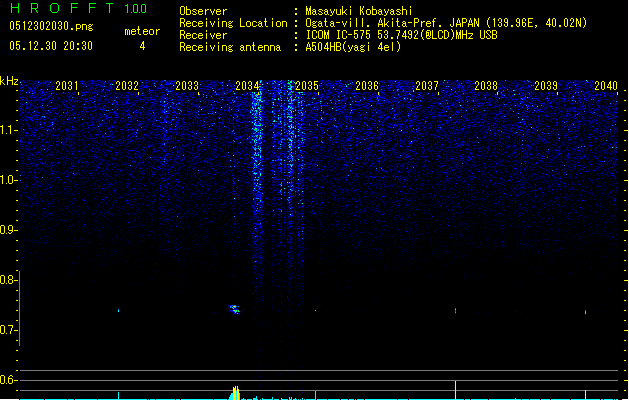
Task: Click the Receiver label
Action: coord(203,35)
